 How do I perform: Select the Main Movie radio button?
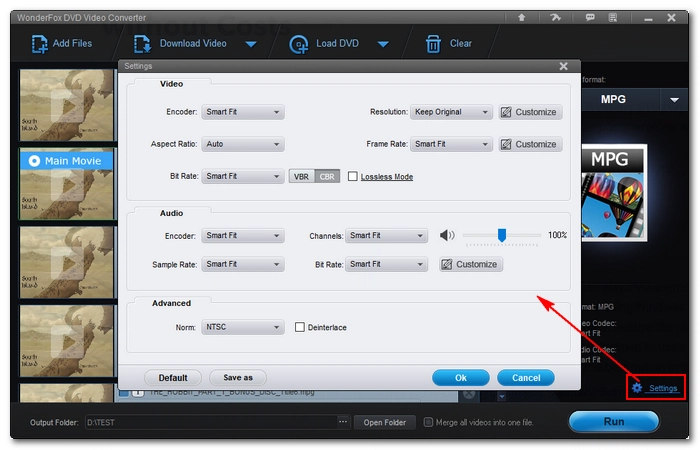pos(34,161)
